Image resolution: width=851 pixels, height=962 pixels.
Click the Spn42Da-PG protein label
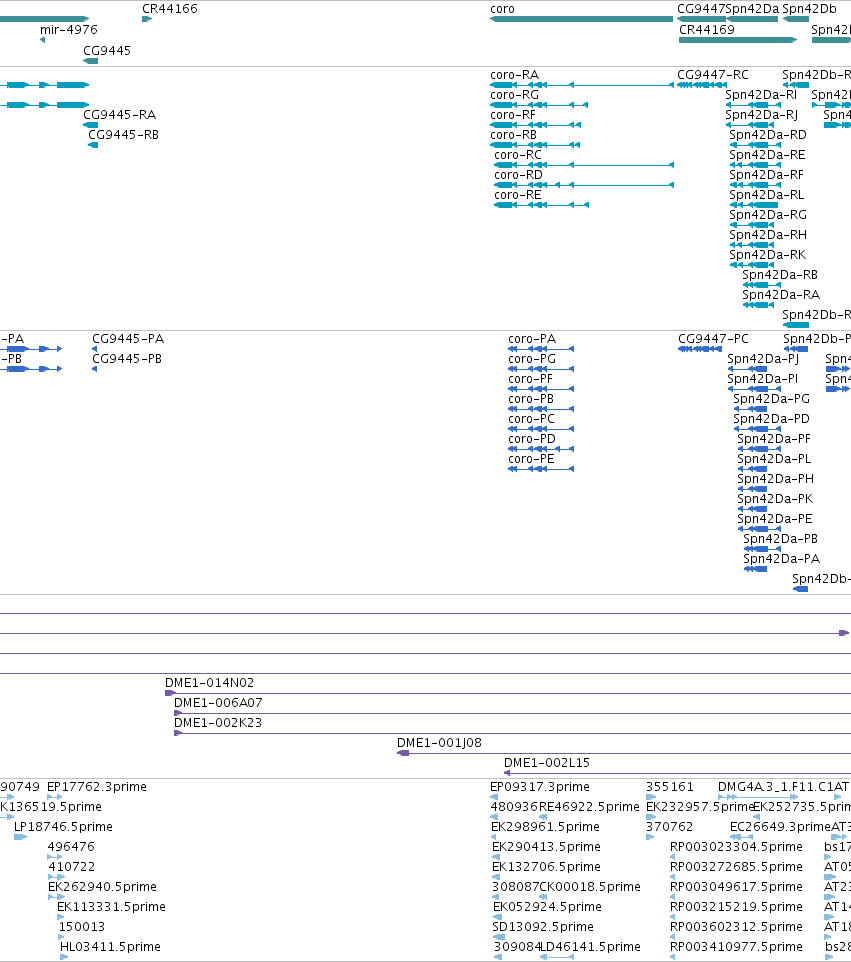click(771, 398)
